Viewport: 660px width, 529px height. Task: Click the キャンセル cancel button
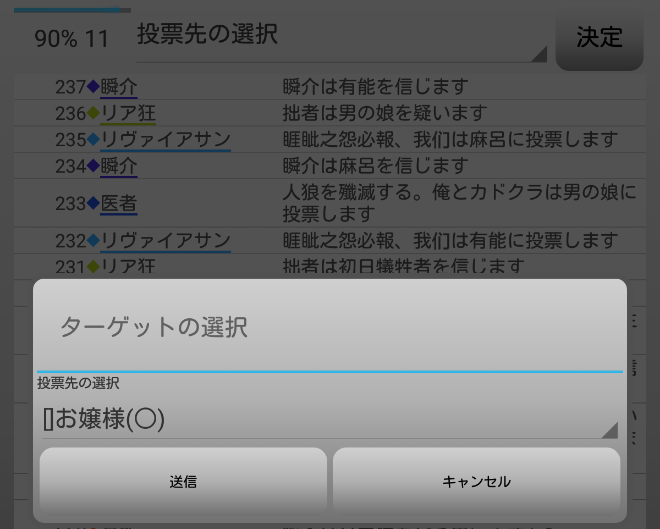476,480
